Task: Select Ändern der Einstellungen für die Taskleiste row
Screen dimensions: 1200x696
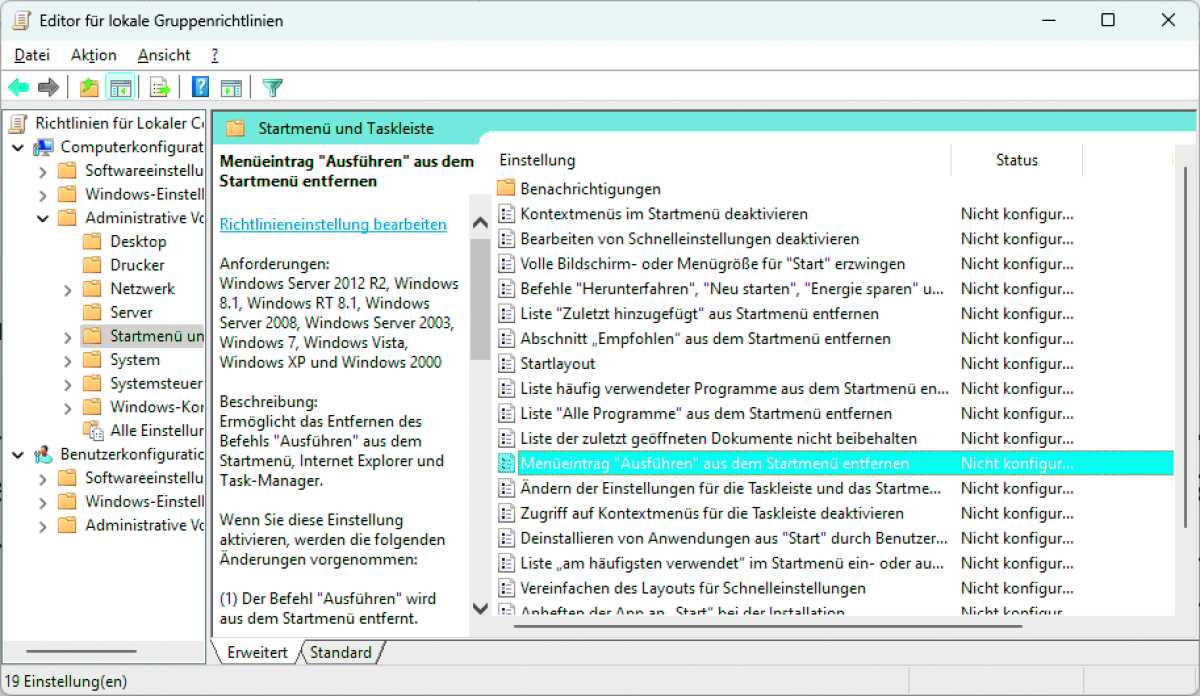Action: point(731,488)
